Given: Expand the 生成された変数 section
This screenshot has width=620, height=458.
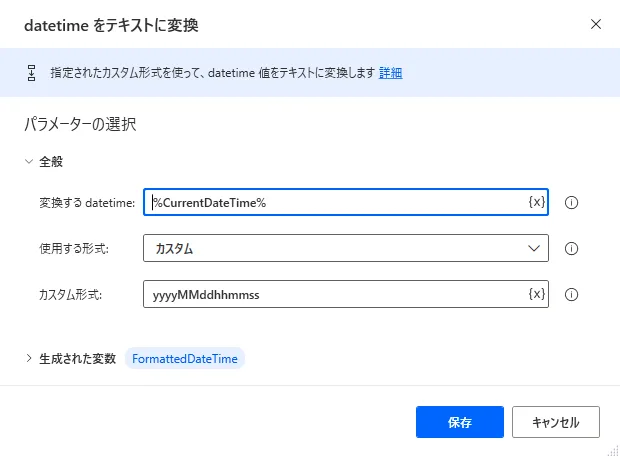Looking at the screenshot, I should pyautogui.click(x=28, y=358).
